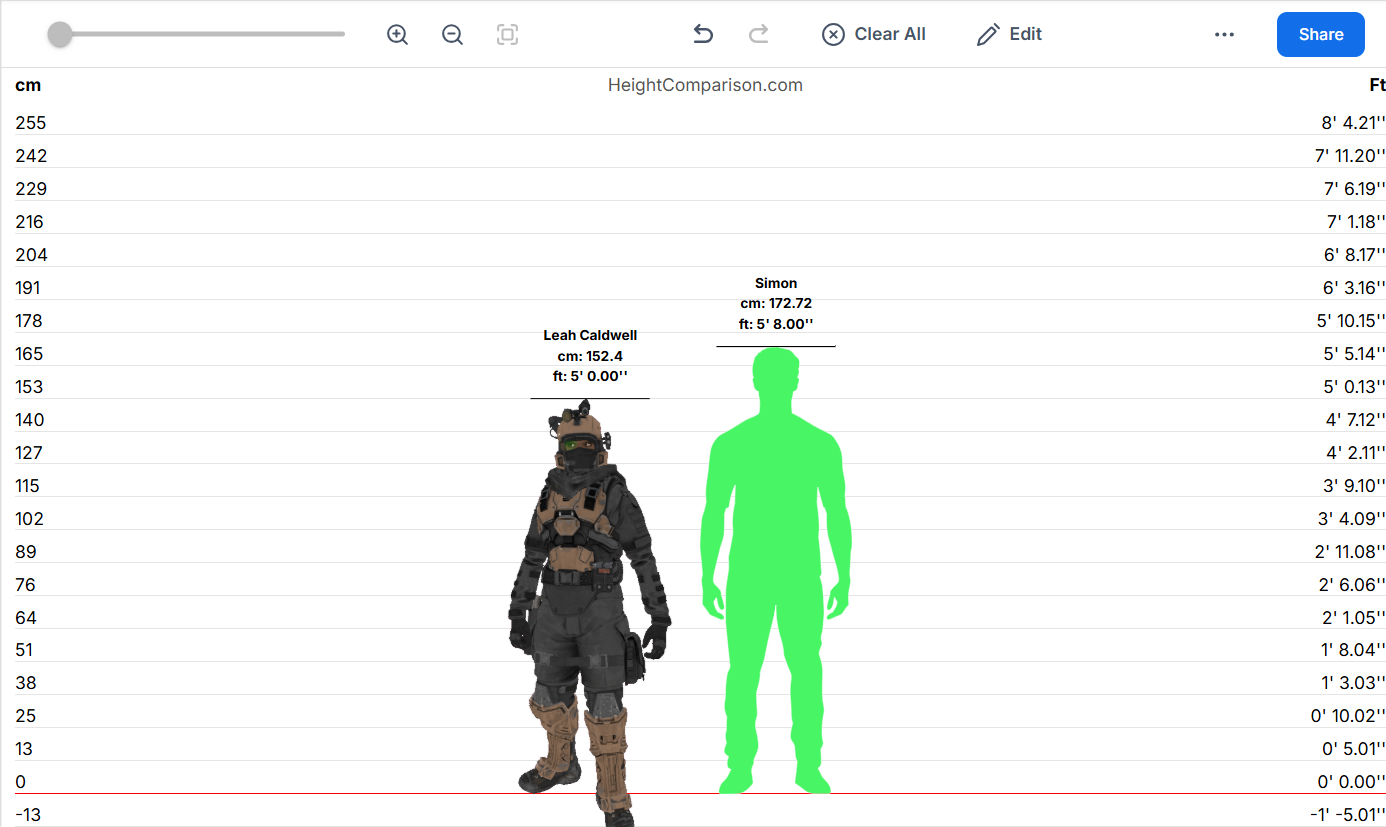Open the three-dot more options menu

[1224, 35]
